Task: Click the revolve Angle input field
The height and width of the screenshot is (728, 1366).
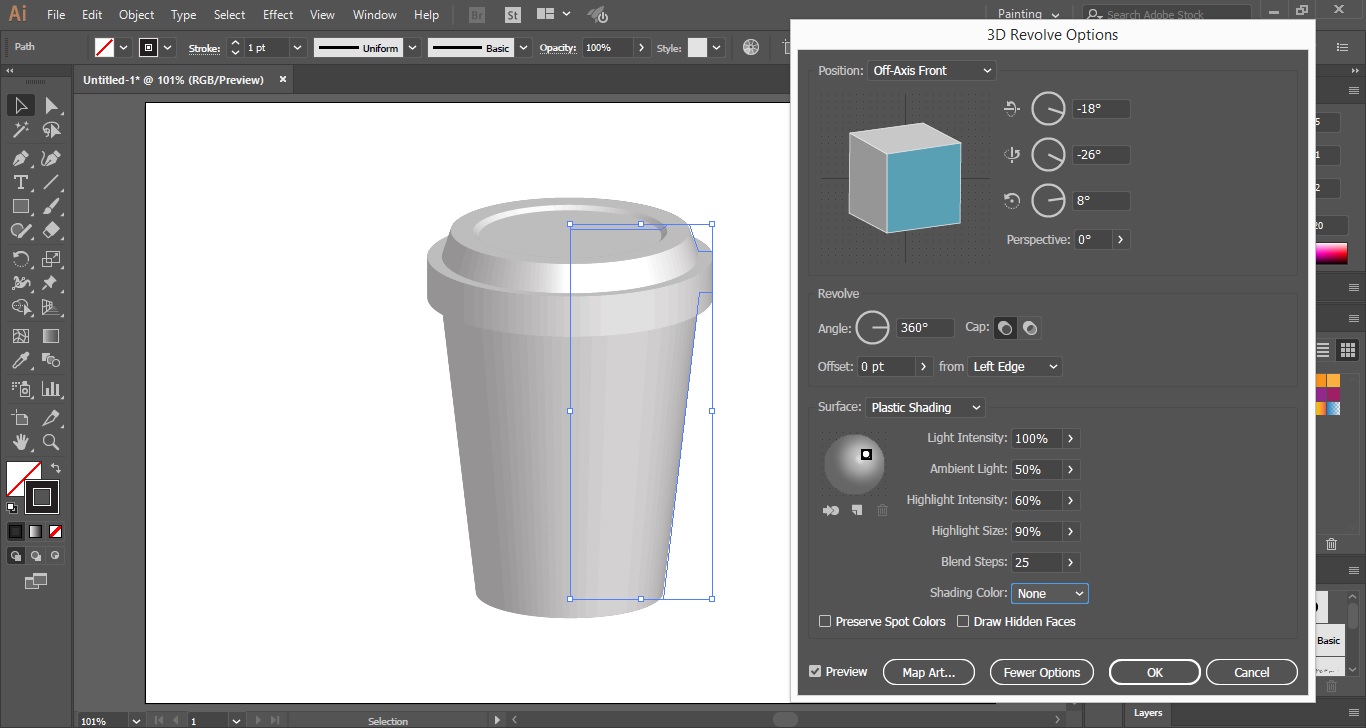Action: 924,328
